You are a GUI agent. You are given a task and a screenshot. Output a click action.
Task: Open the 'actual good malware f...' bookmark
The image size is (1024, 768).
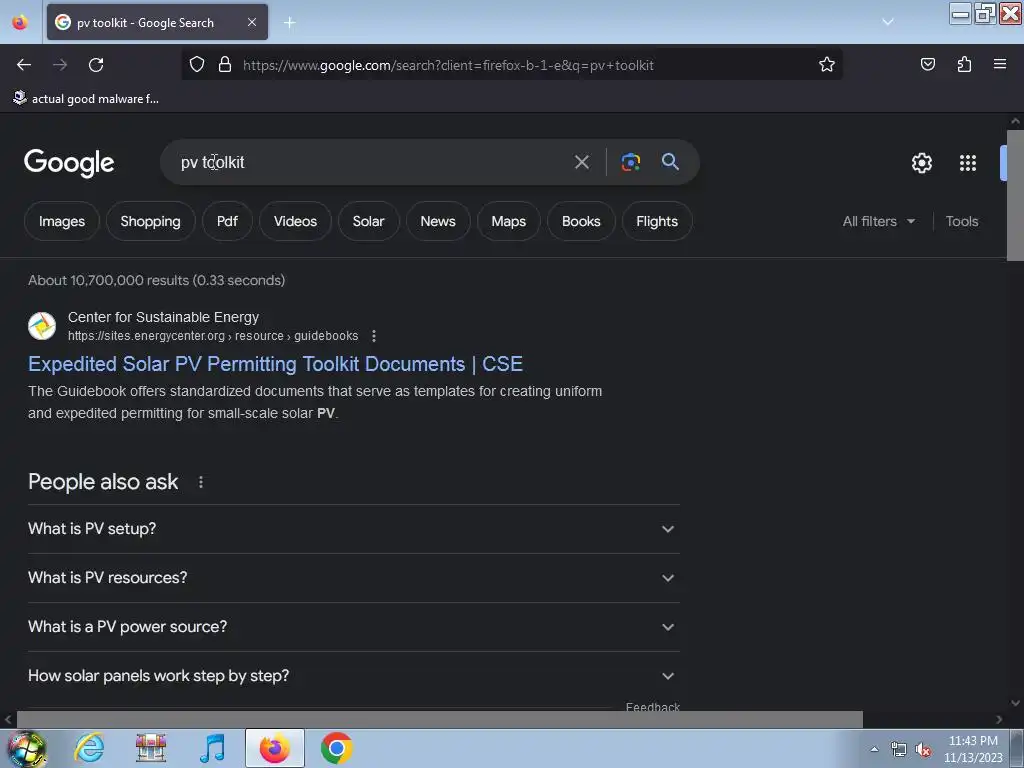86,99
